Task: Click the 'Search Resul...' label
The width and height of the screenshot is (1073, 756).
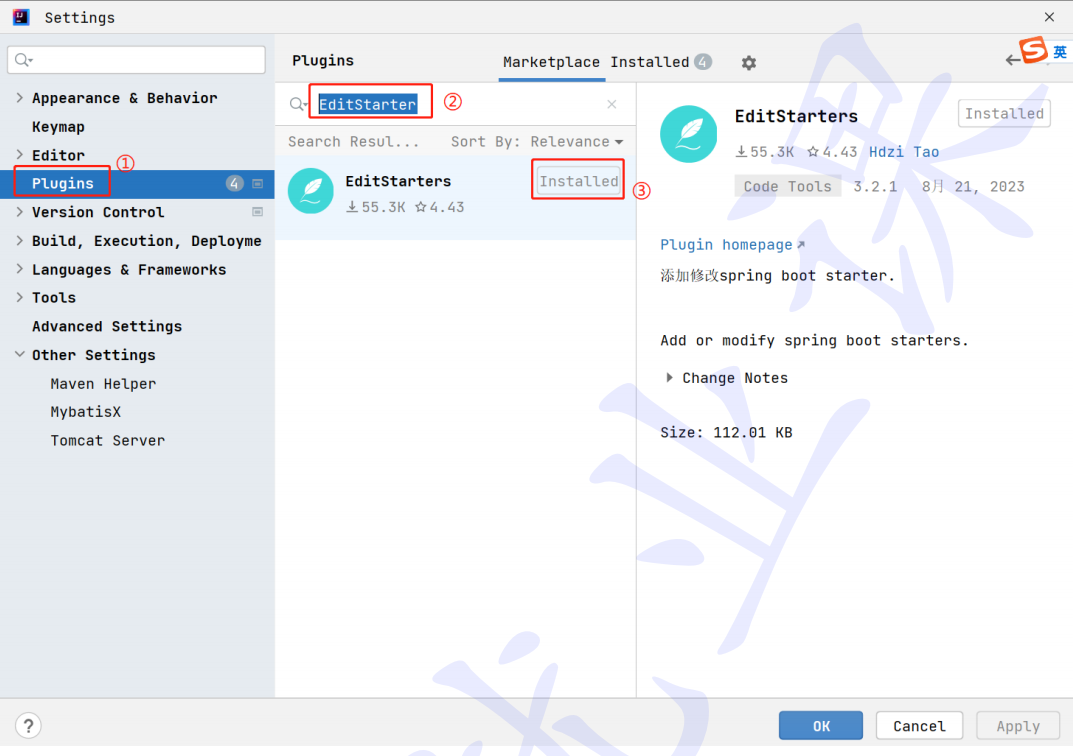Action: pyautogui.click(x=353, y=142)
